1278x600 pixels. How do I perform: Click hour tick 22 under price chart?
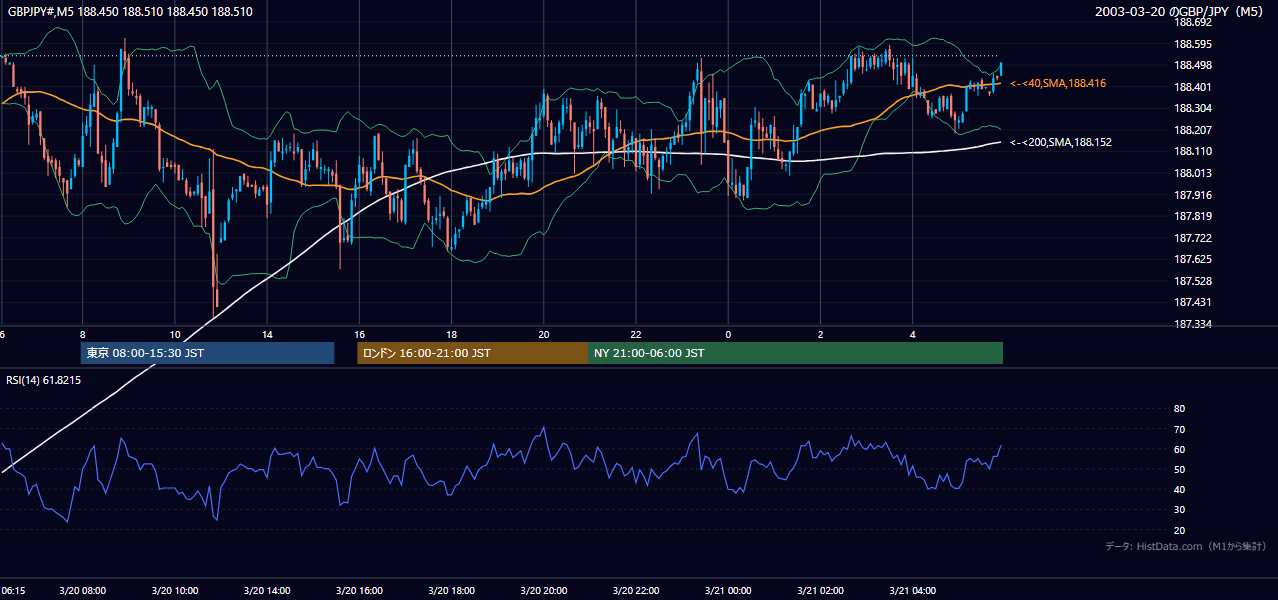636,335
